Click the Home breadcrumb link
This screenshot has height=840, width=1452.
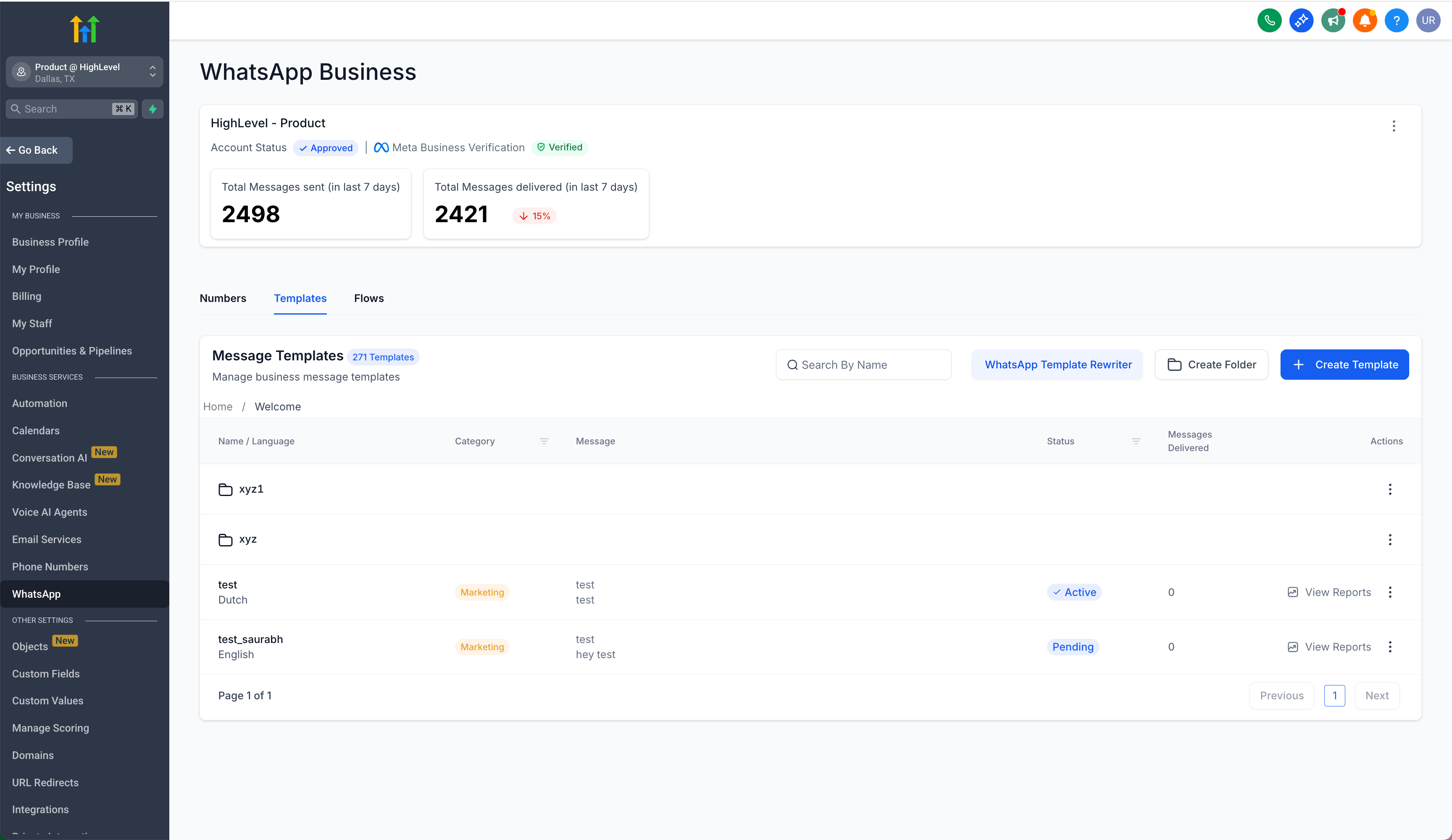coord(218,407)
